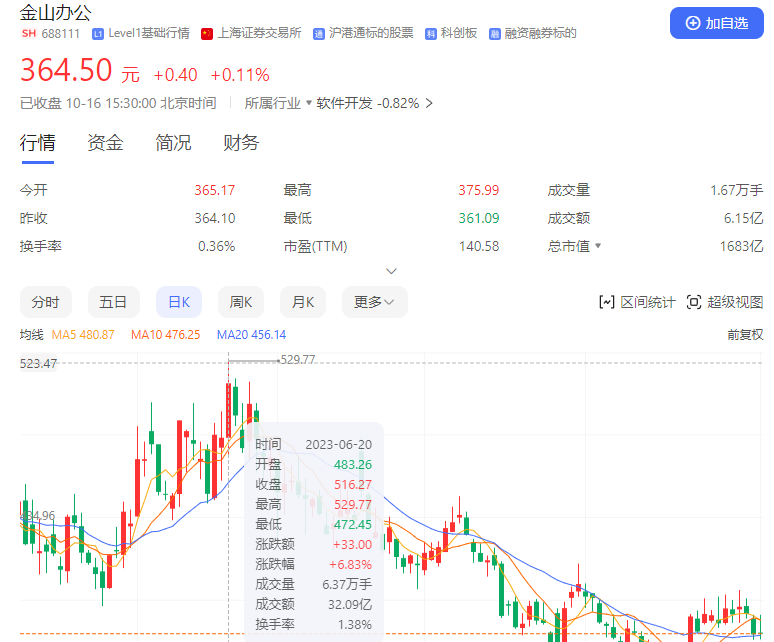Open the 总市值 dropdown arrow

(x=599, y=246)
